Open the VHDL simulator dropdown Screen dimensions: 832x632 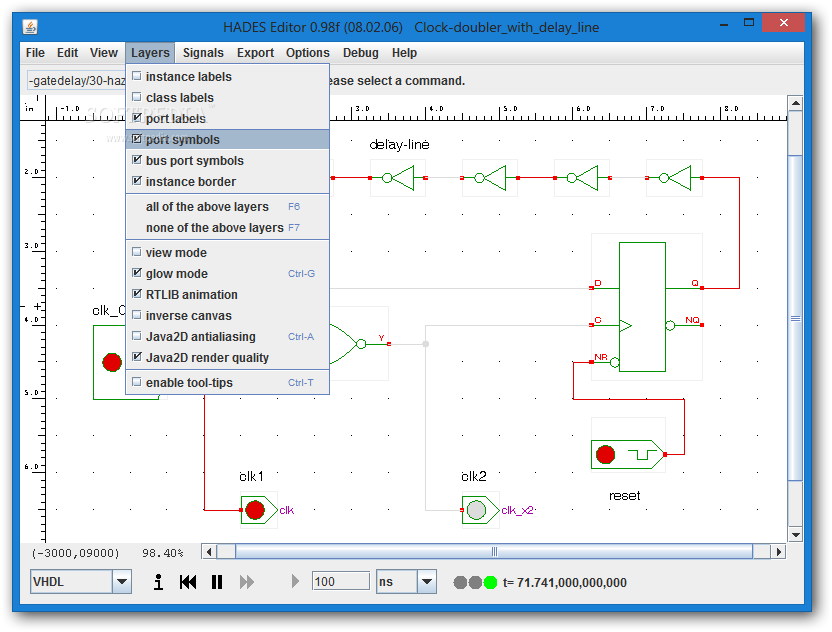(122, 582)
